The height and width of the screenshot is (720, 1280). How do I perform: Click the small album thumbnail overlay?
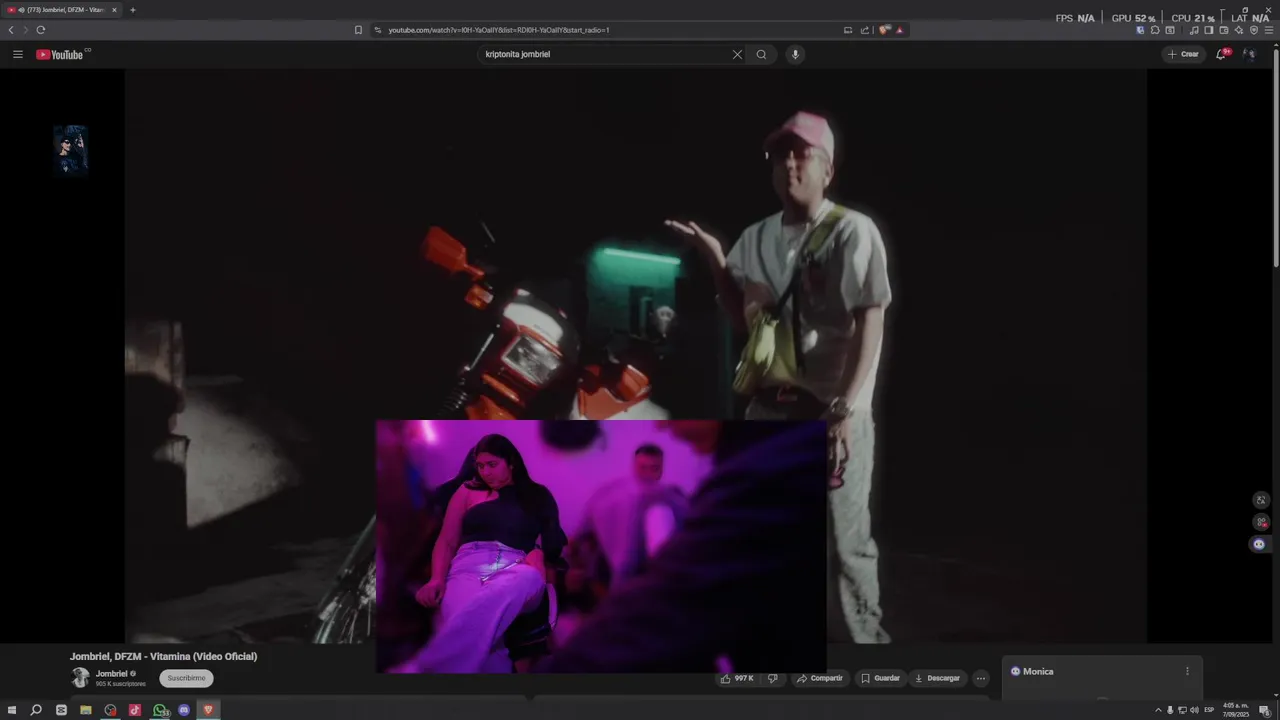coord(70,149)
